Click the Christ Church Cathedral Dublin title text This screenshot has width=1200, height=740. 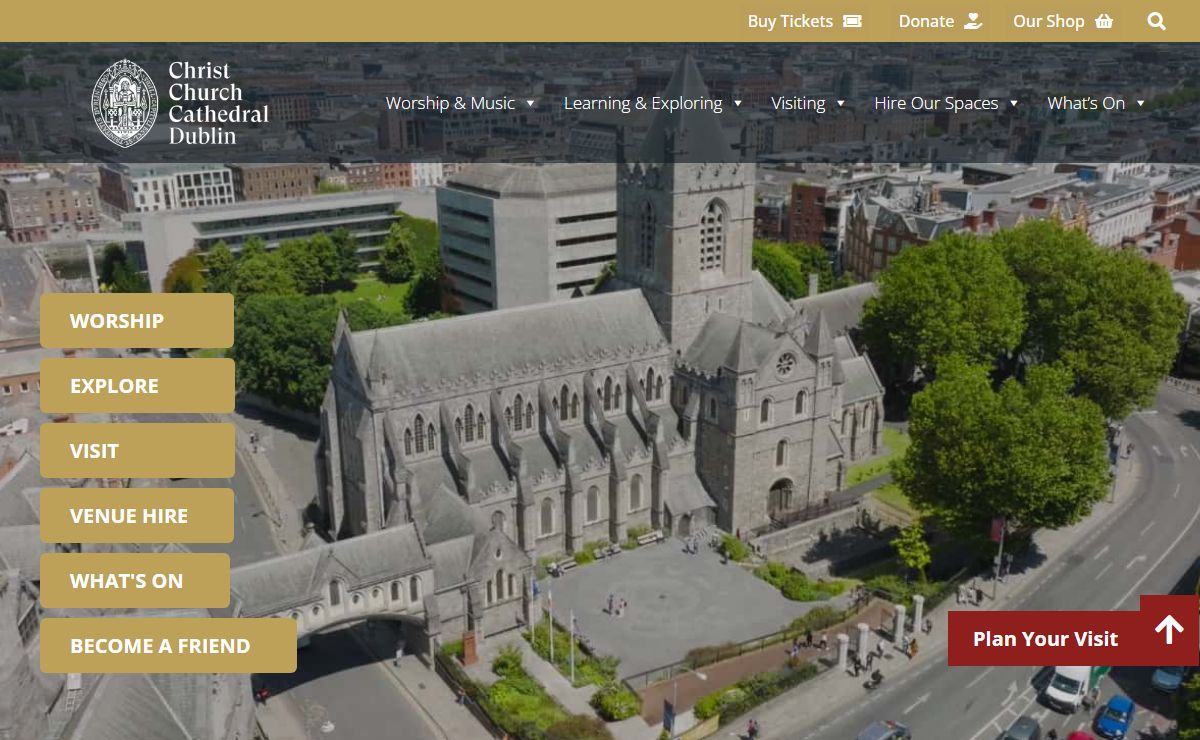[x=218, y=103]
